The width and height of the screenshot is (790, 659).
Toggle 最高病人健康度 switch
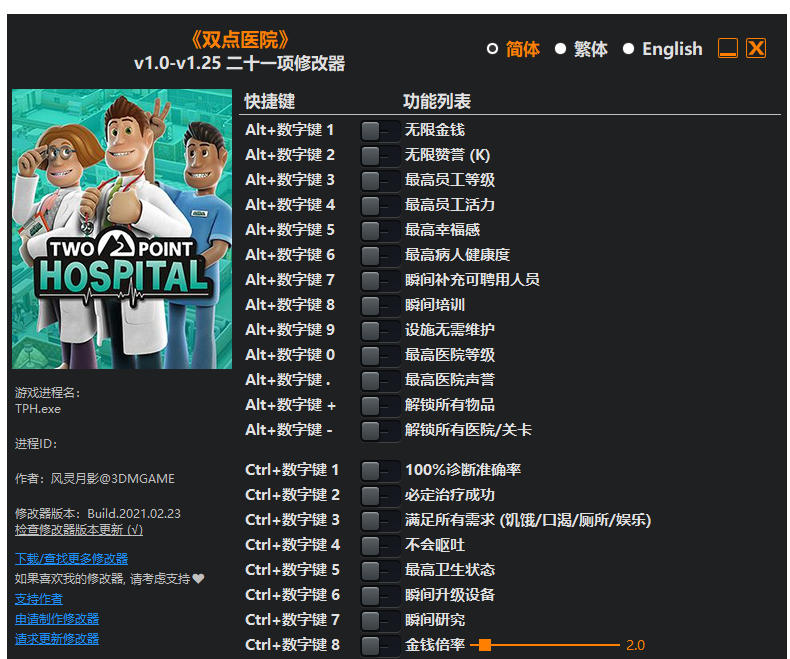tap(380, 255)
